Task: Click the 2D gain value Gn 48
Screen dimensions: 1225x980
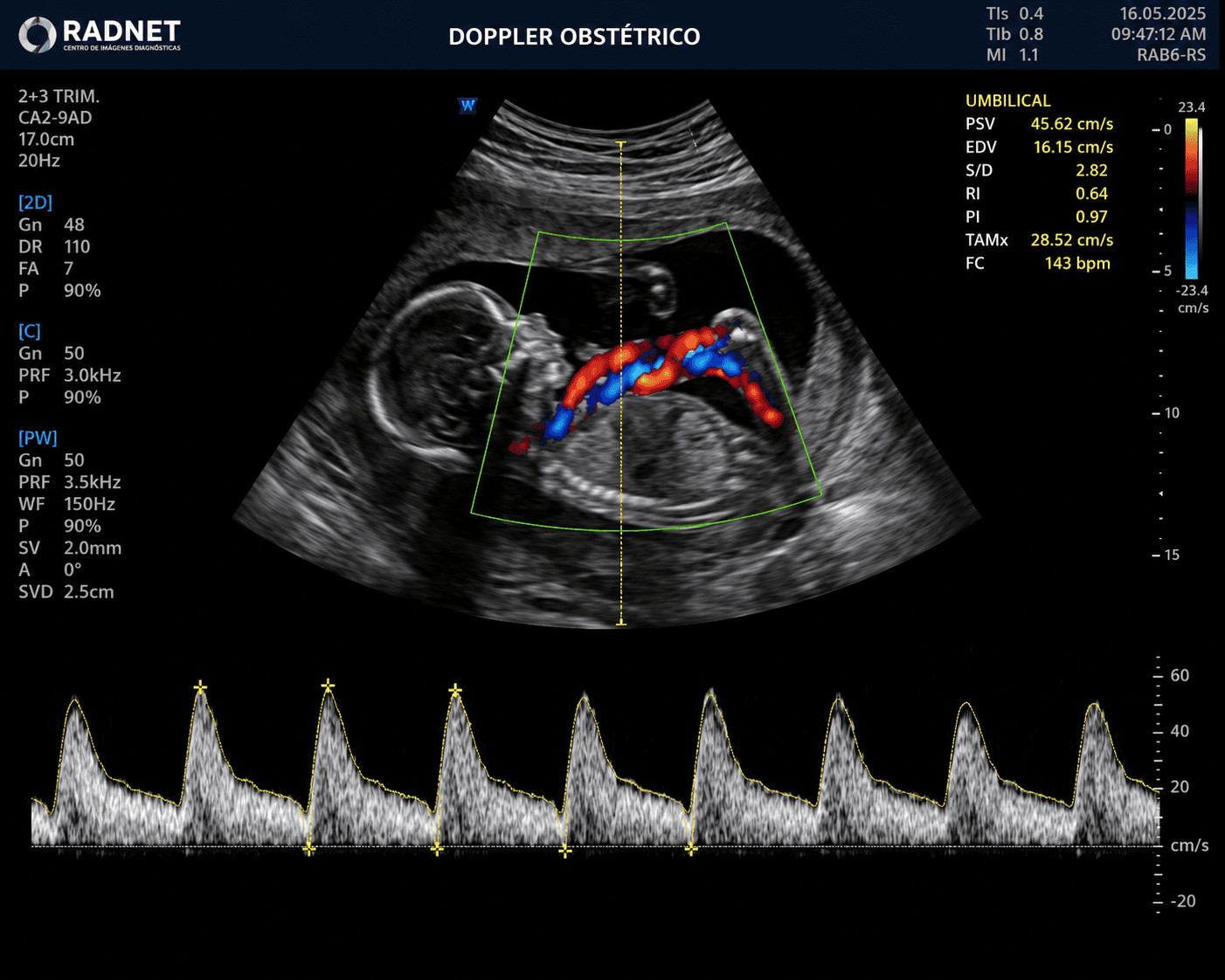Action: click(x=52, y=224)
